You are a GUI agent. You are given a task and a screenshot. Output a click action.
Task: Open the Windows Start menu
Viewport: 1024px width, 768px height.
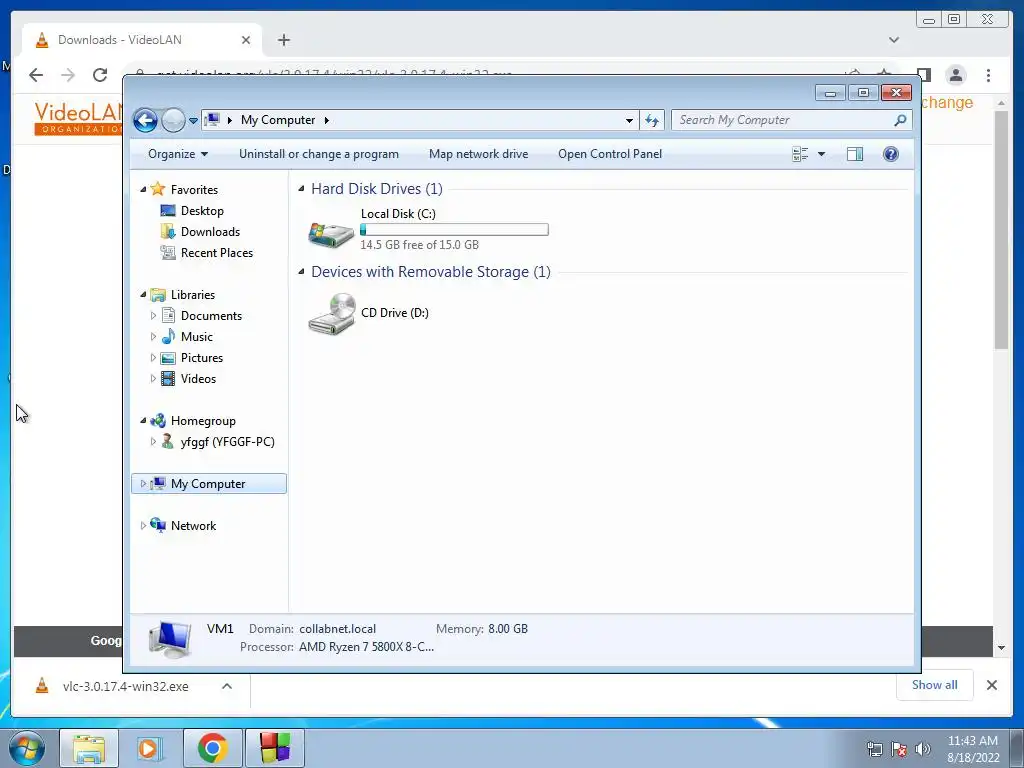click(27, 748)
